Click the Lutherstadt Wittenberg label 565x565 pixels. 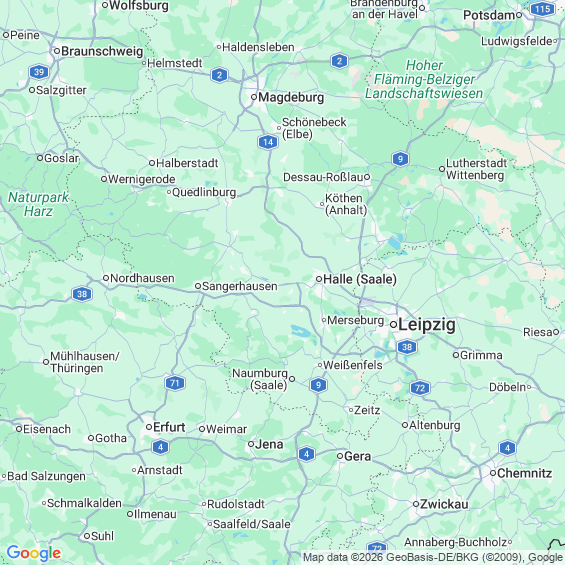476,169
